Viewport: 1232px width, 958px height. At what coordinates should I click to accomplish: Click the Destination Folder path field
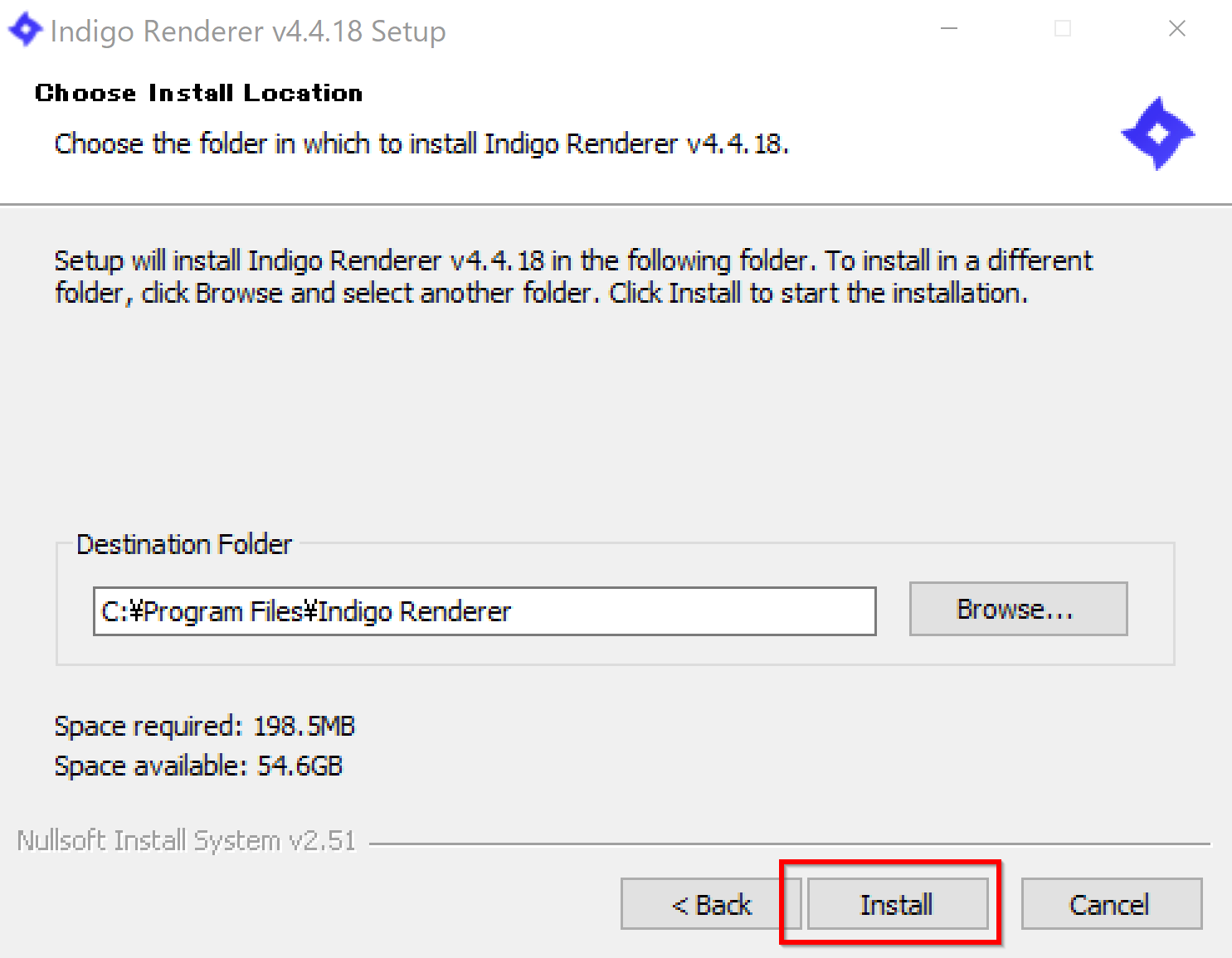coord(485,611)
